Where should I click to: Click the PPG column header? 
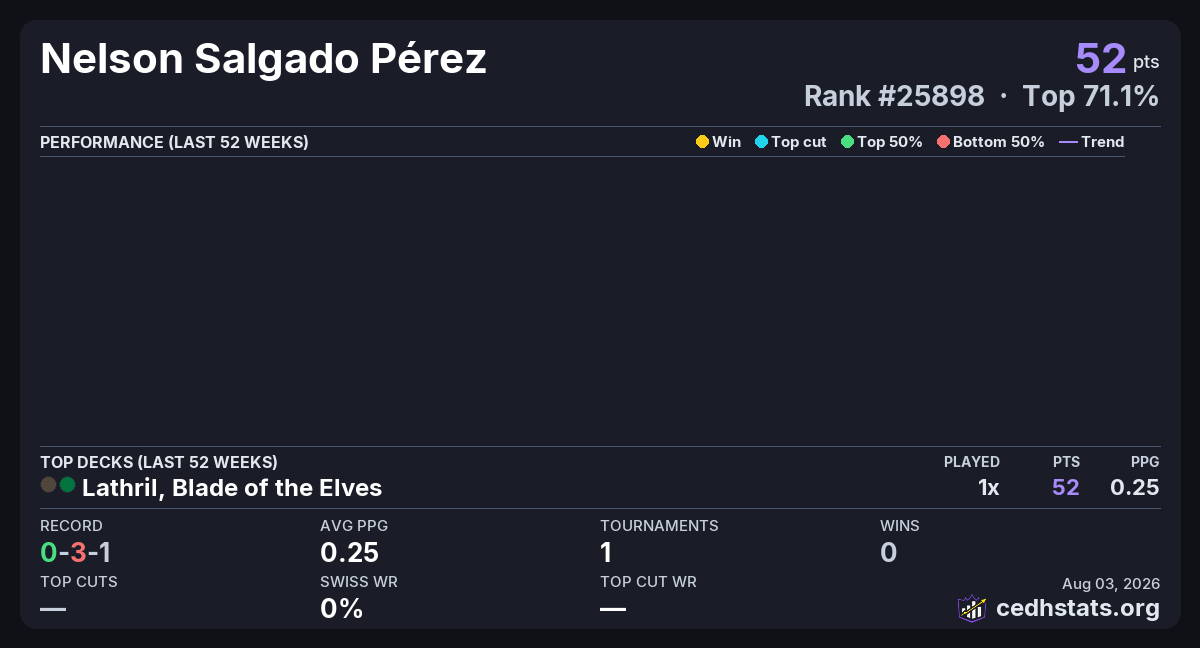tap(1145, 462)
